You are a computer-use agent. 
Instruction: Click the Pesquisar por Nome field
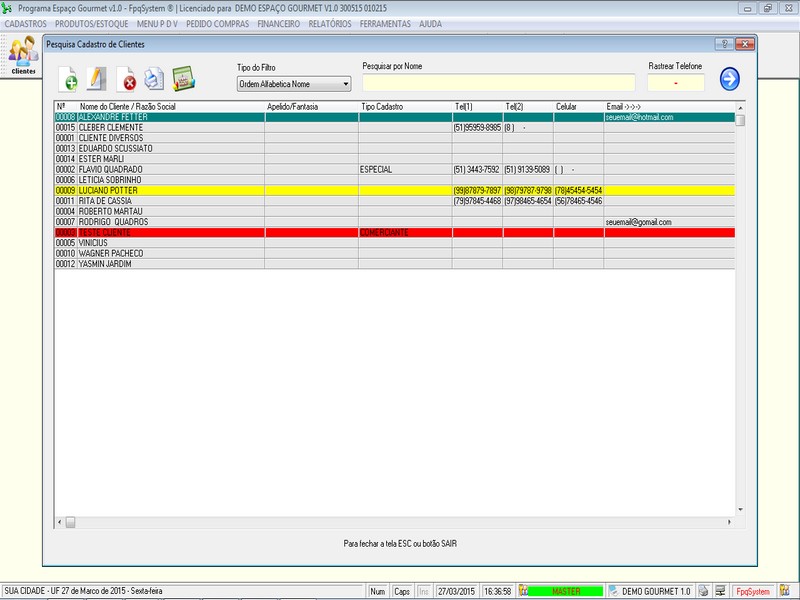point(498,83)
